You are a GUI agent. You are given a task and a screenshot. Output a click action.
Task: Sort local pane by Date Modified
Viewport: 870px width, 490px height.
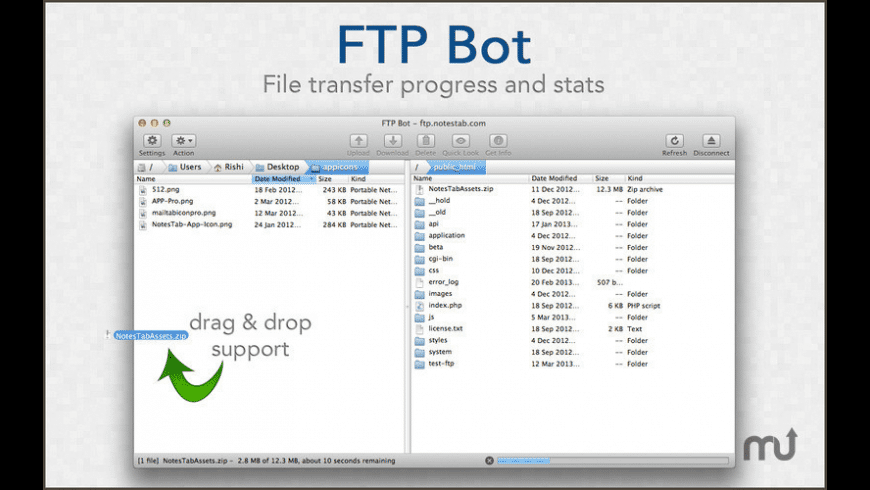tap(284, 179)
